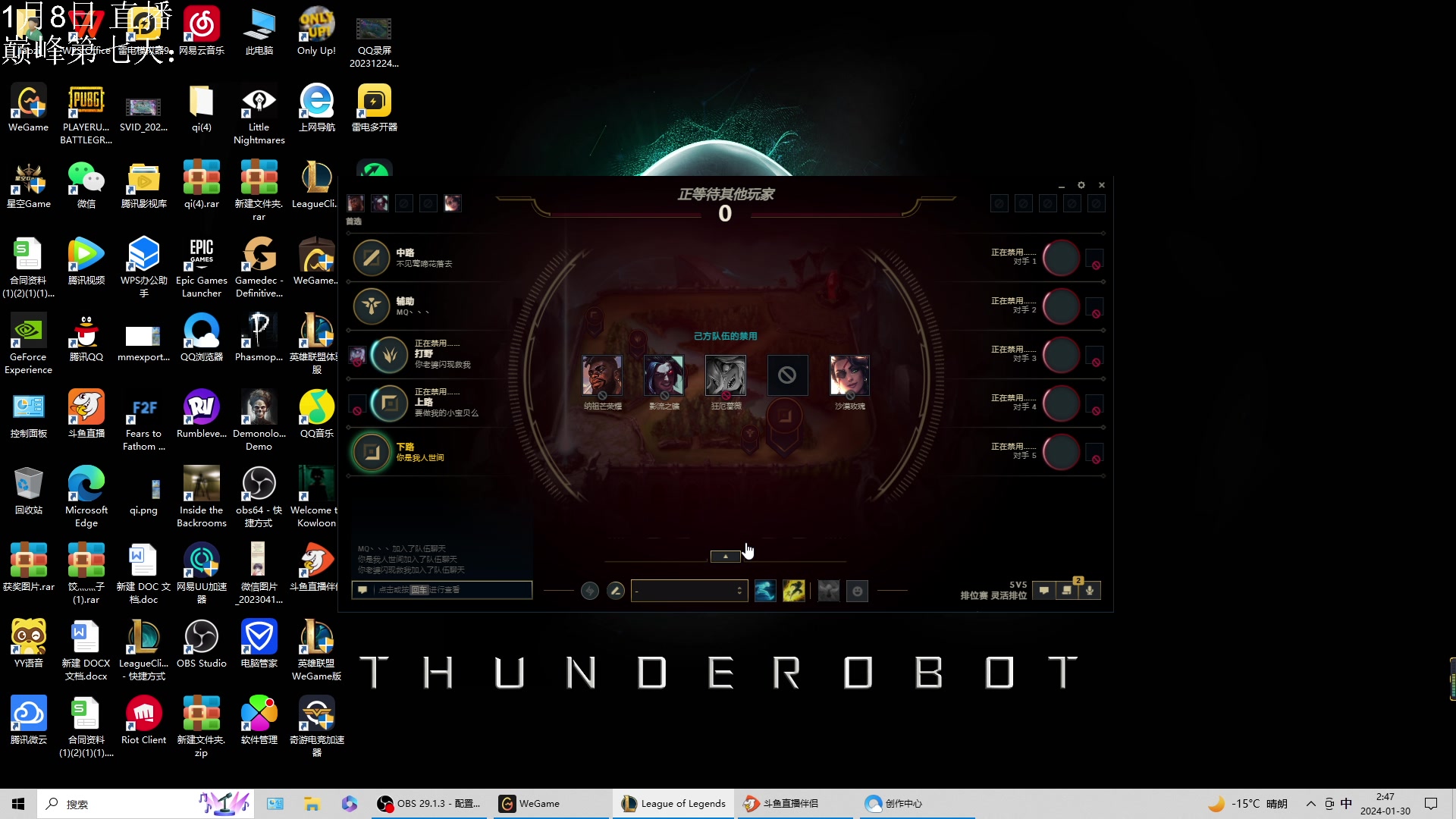The height and width of the screenshot is (819, 1456).
Task: Open the rune page dropdown
Action: click(x=689, y=591)
